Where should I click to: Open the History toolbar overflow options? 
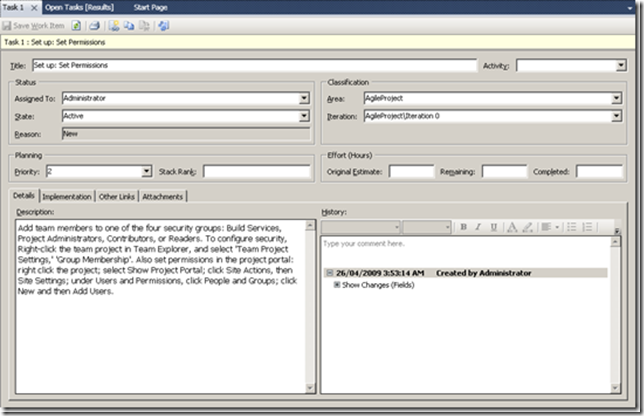click(617, 231)
